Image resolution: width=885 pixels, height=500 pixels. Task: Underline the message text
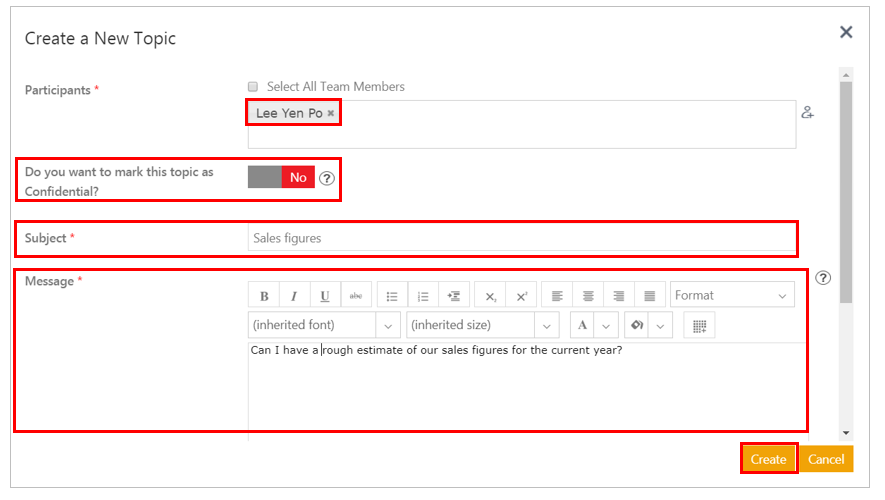326,296
